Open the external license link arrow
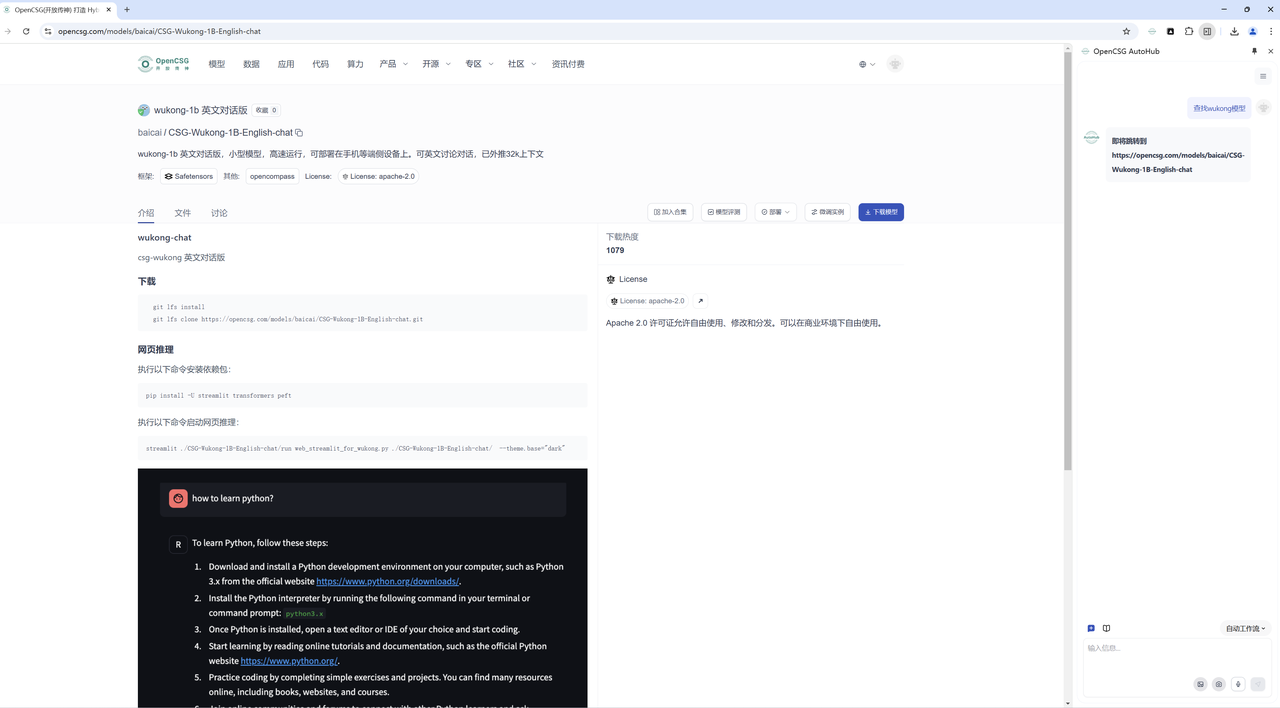 [700, 301]
